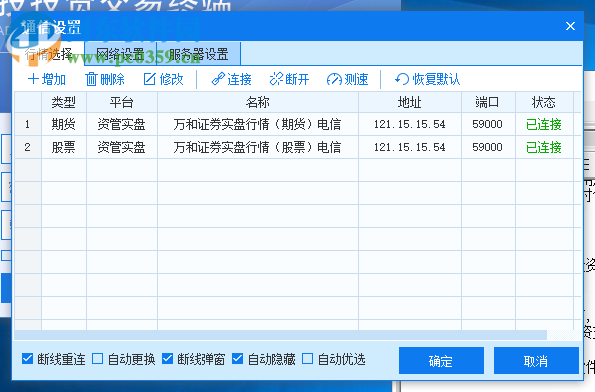Viewport: 595px width, 392px height.
Task: Switch to the 行情选择 tab
Action: [x=49, y=54]
